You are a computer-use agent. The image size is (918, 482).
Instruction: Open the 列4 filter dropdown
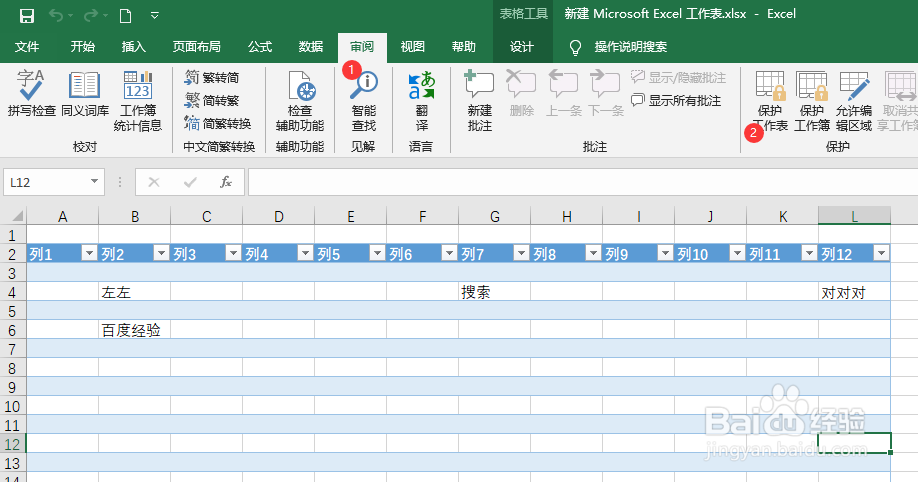point(306,253)
